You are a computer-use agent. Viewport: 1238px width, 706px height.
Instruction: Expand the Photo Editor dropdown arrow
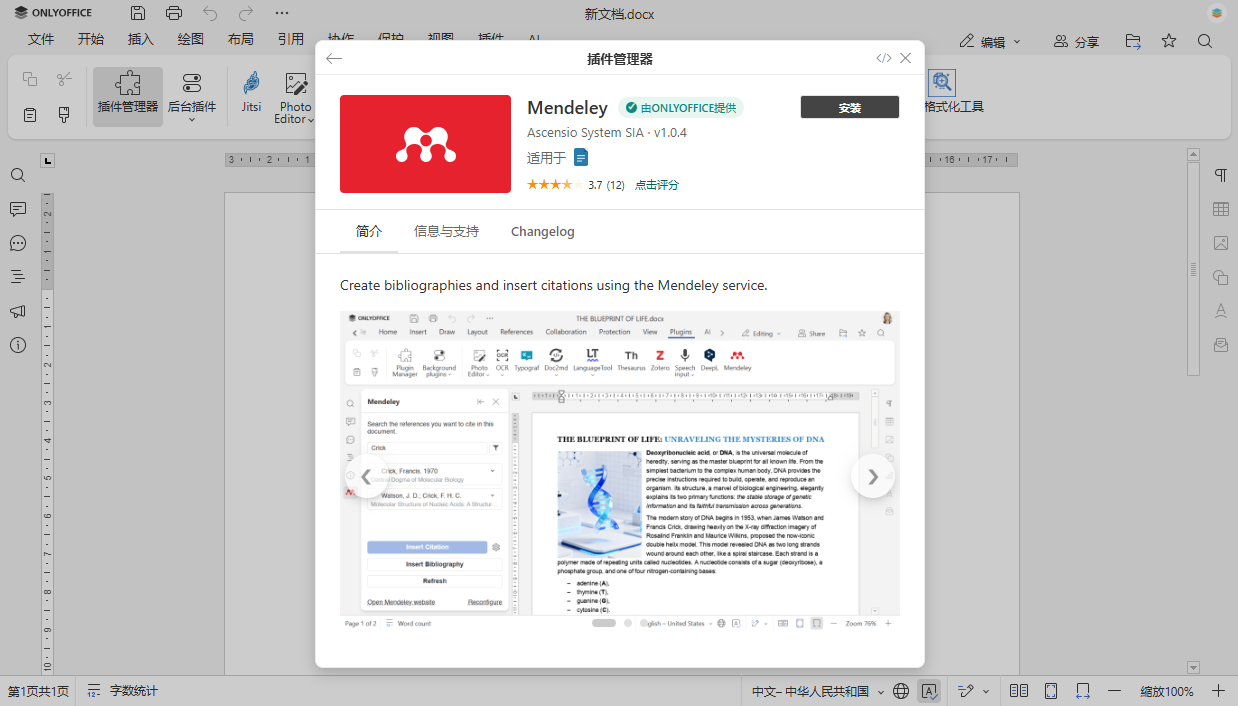[x=310, y=120]
